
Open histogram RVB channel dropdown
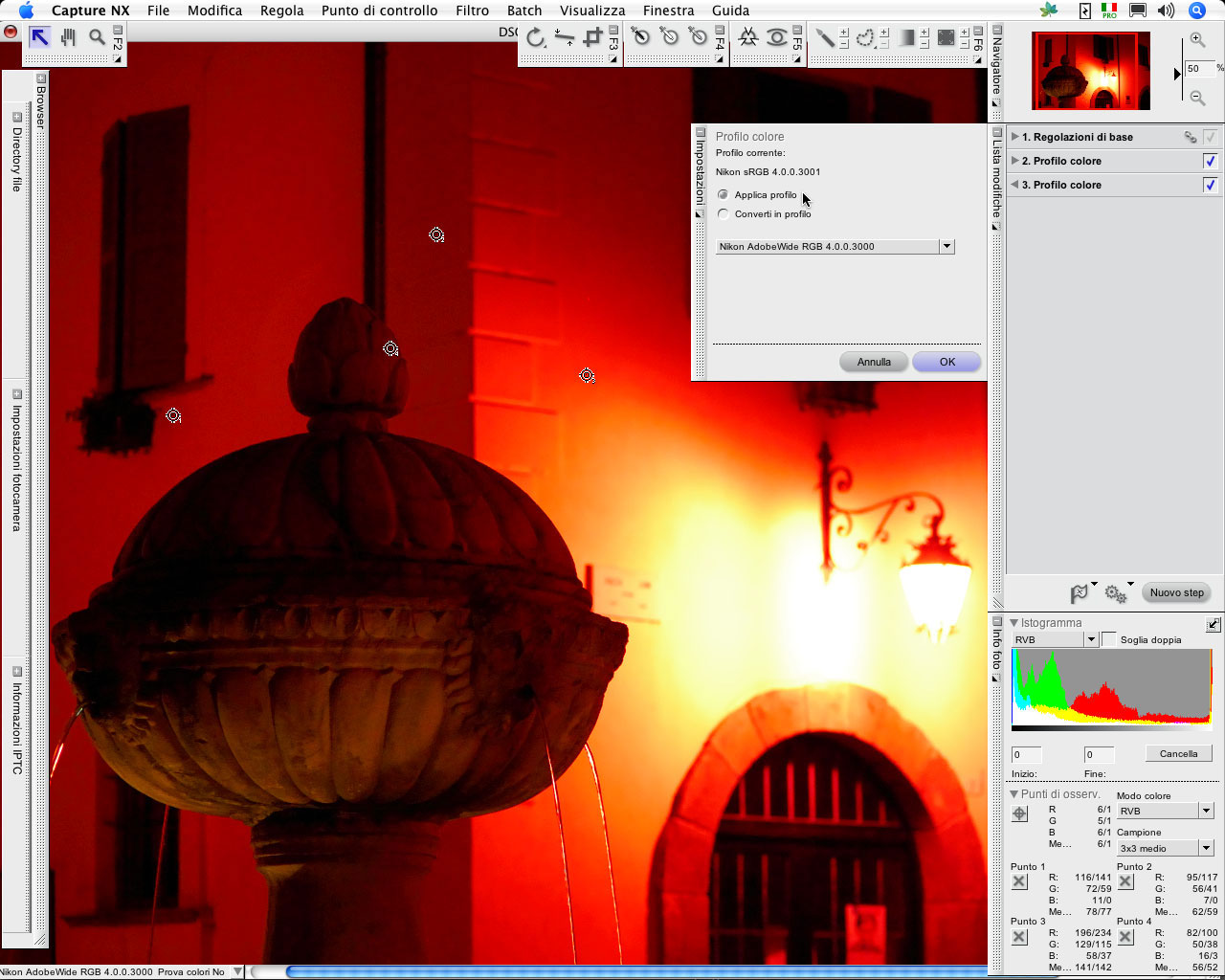point(1055,639)
